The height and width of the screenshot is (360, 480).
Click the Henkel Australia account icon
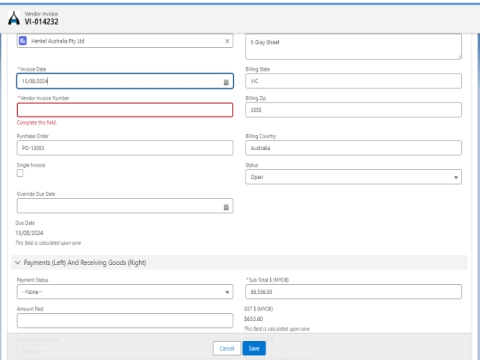tap(23, 41)
